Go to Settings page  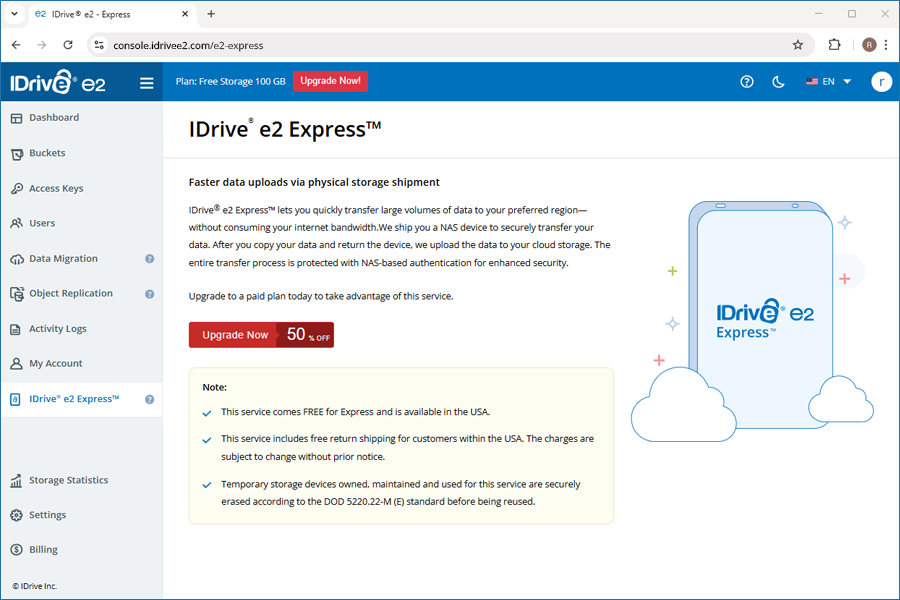tap(82, 515)
